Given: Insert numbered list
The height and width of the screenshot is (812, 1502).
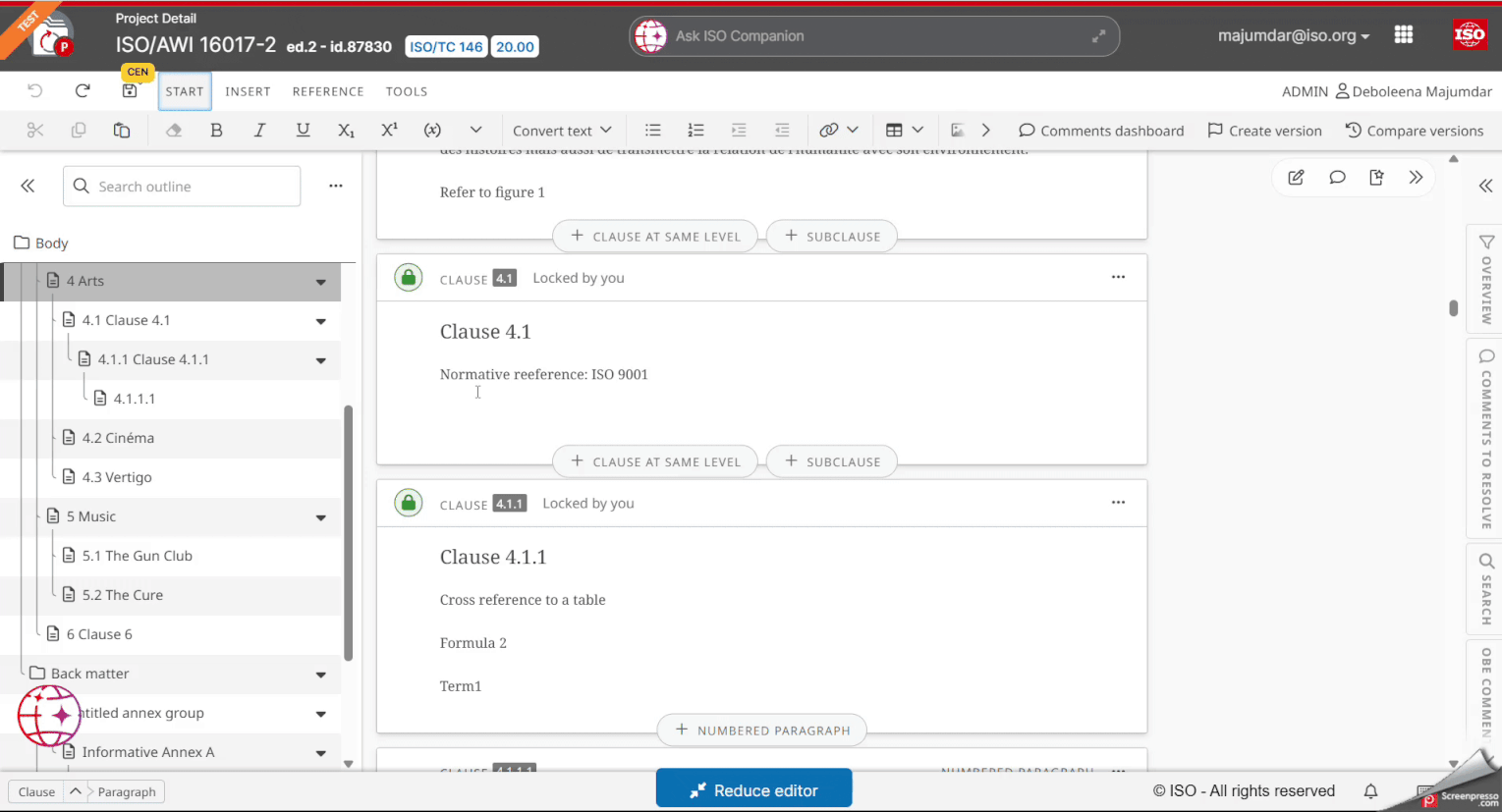Looking at the screenshot, I should click(695, 131).
